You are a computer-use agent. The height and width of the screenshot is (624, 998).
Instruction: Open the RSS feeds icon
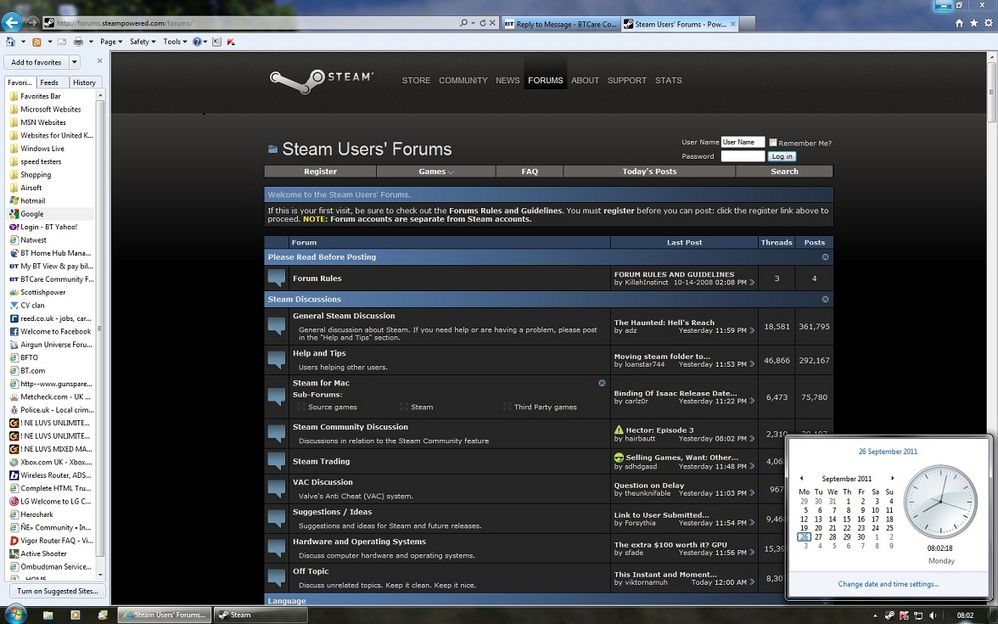pyautogui.click(x=37, y=42)
